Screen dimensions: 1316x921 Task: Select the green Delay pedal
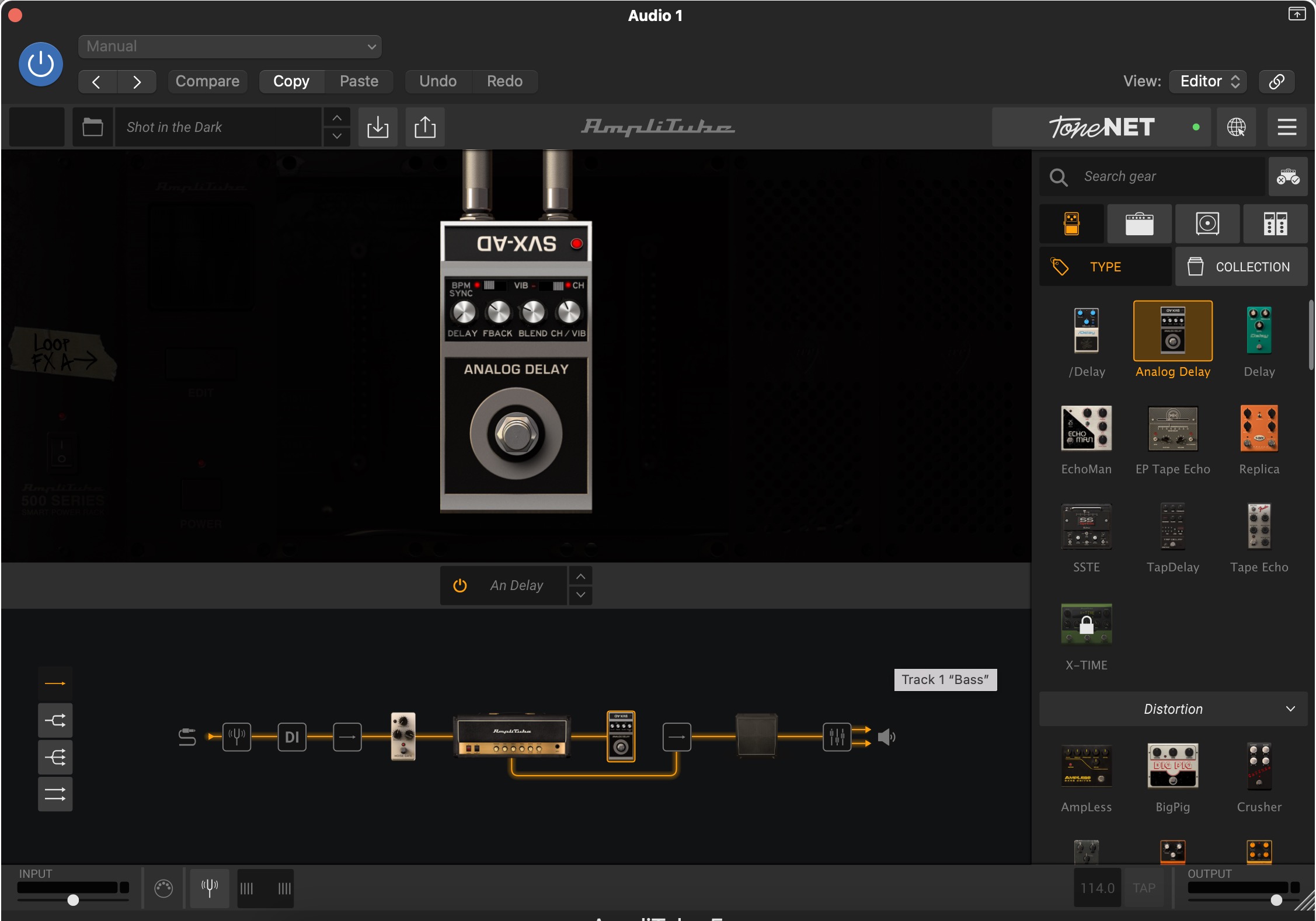pos(1259,331)
